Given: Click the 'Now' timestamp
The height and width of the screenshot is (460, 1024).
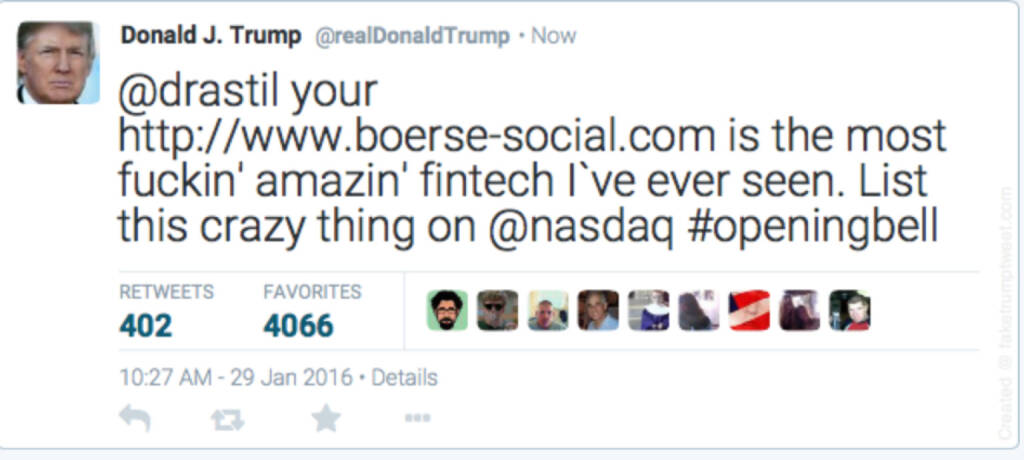Looking at the screenshot, I should click(553, 37).
